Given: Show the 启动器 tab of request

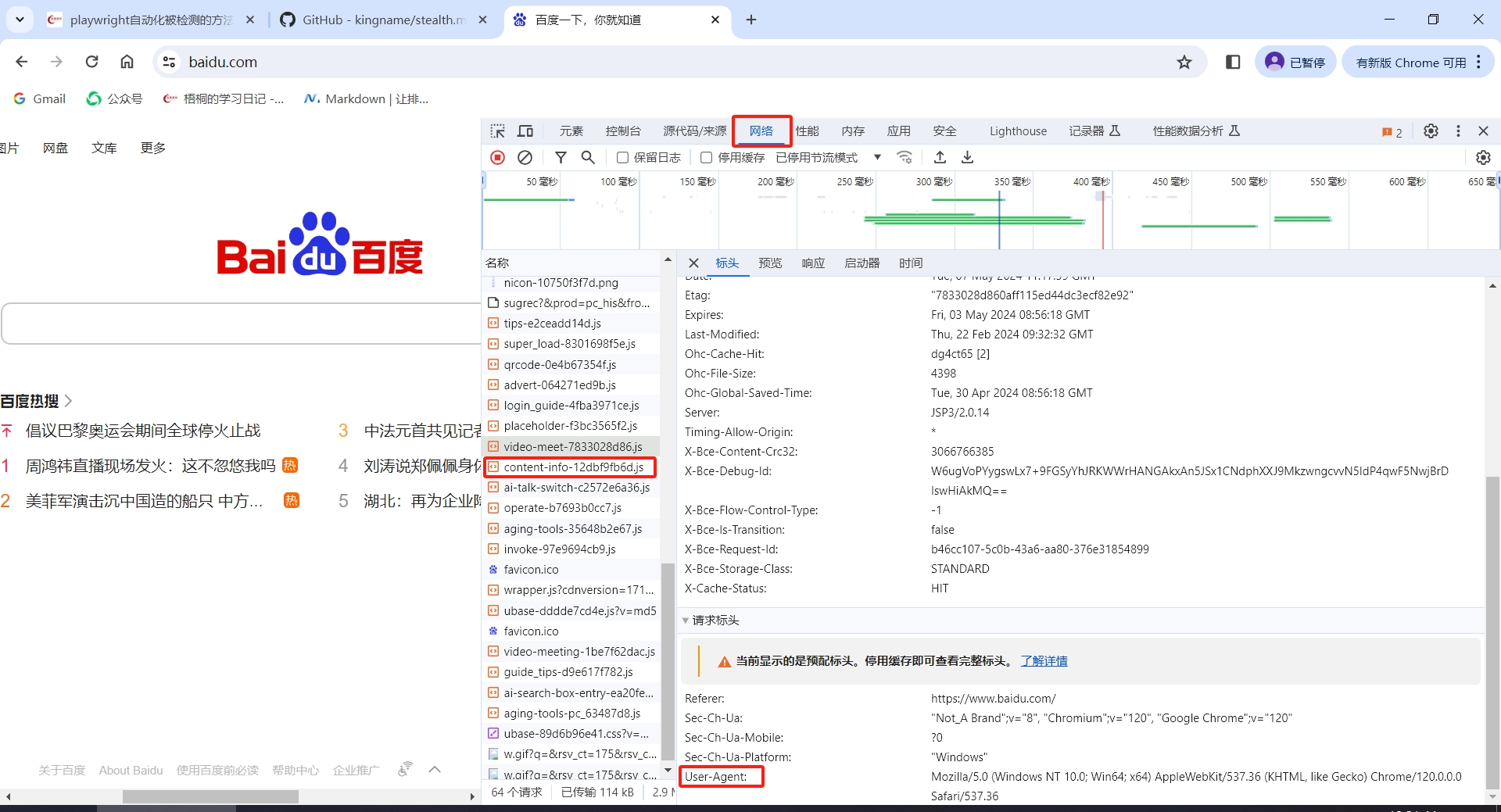Looking at the screenshot, I should pos(862,263).
